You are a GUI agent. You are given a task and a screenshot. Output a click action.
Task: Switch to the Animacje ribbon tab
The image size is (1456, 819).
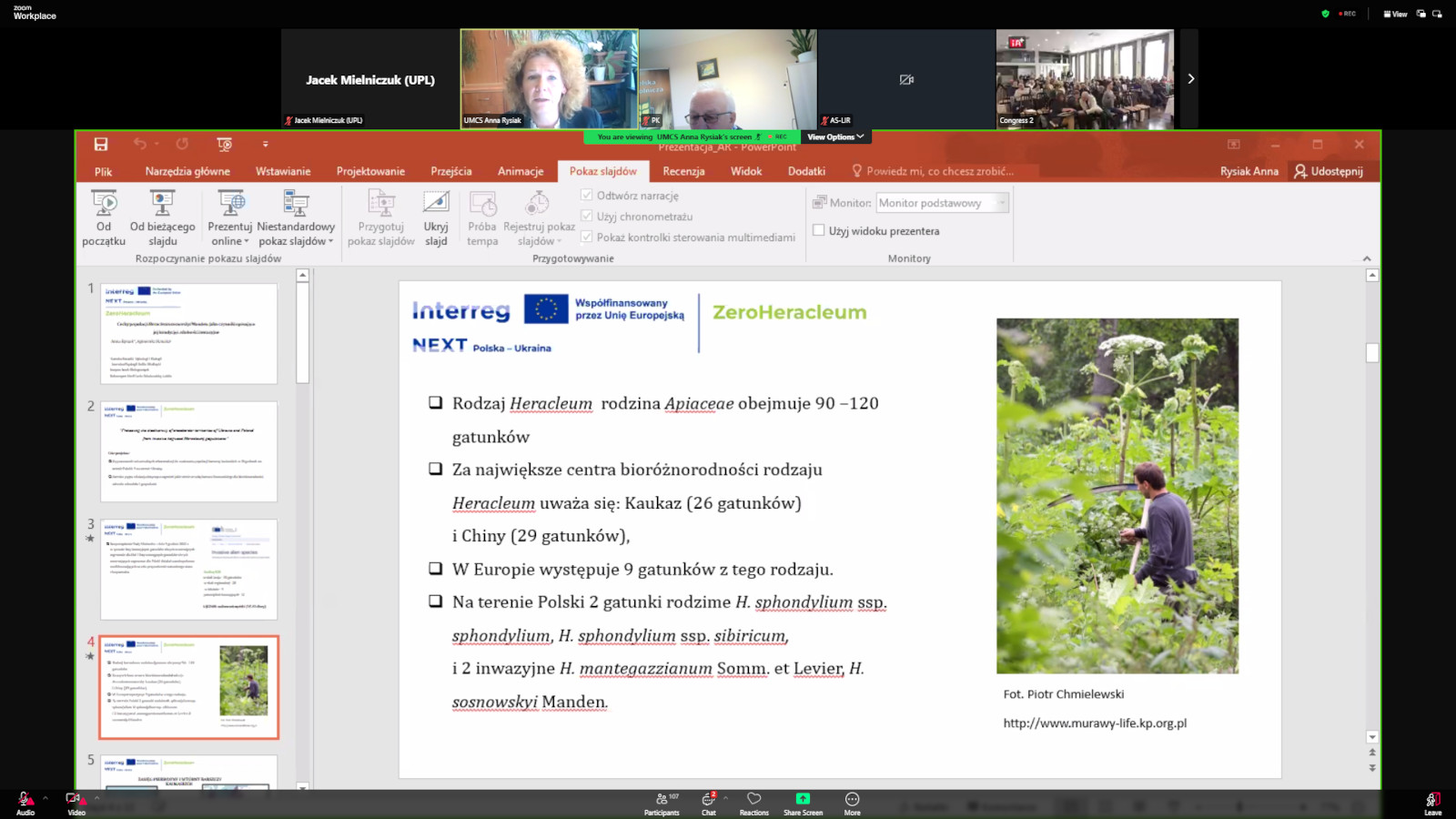point(520,171)
